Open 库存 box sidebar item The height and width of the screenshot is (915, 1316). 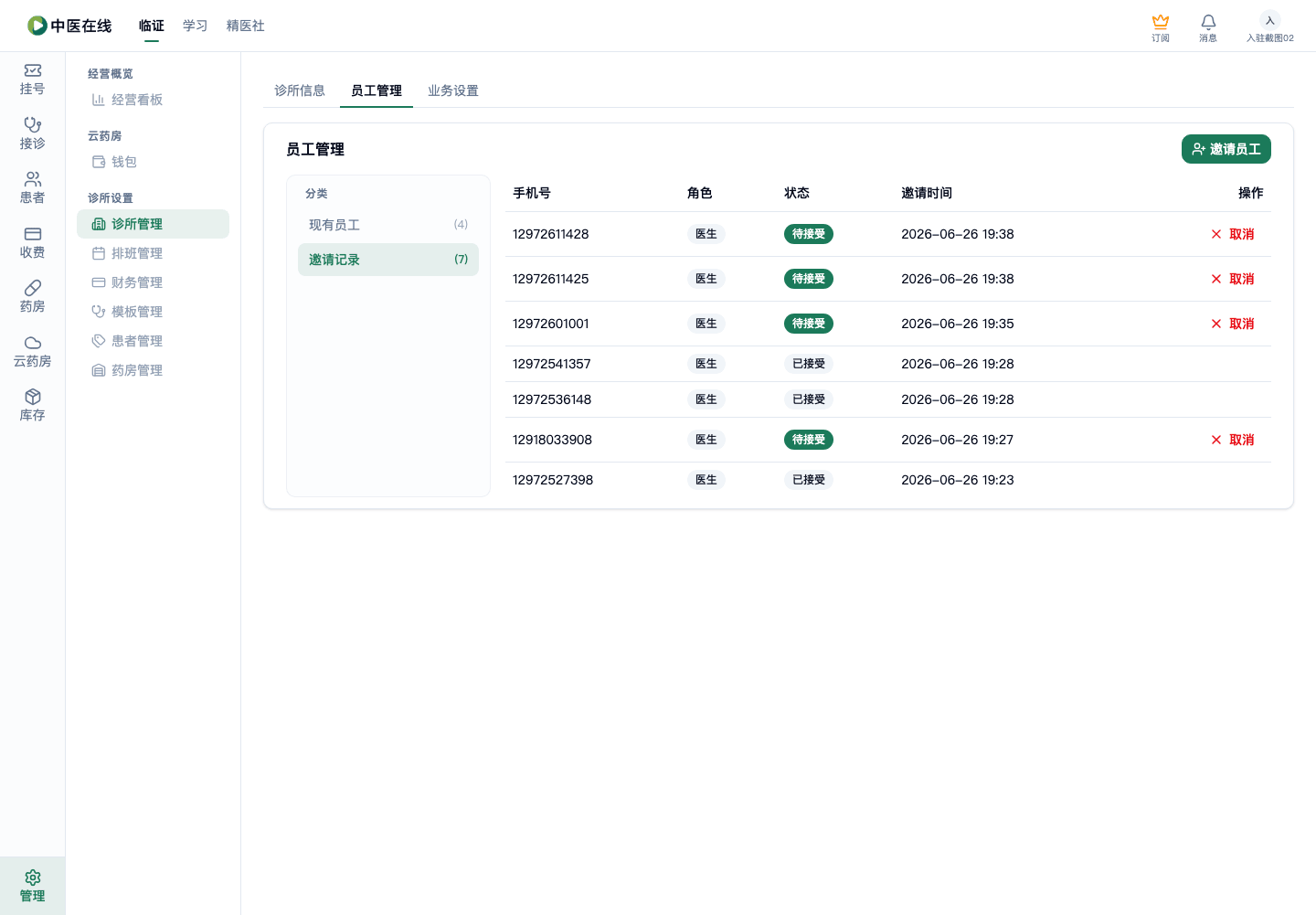(33, 406)
